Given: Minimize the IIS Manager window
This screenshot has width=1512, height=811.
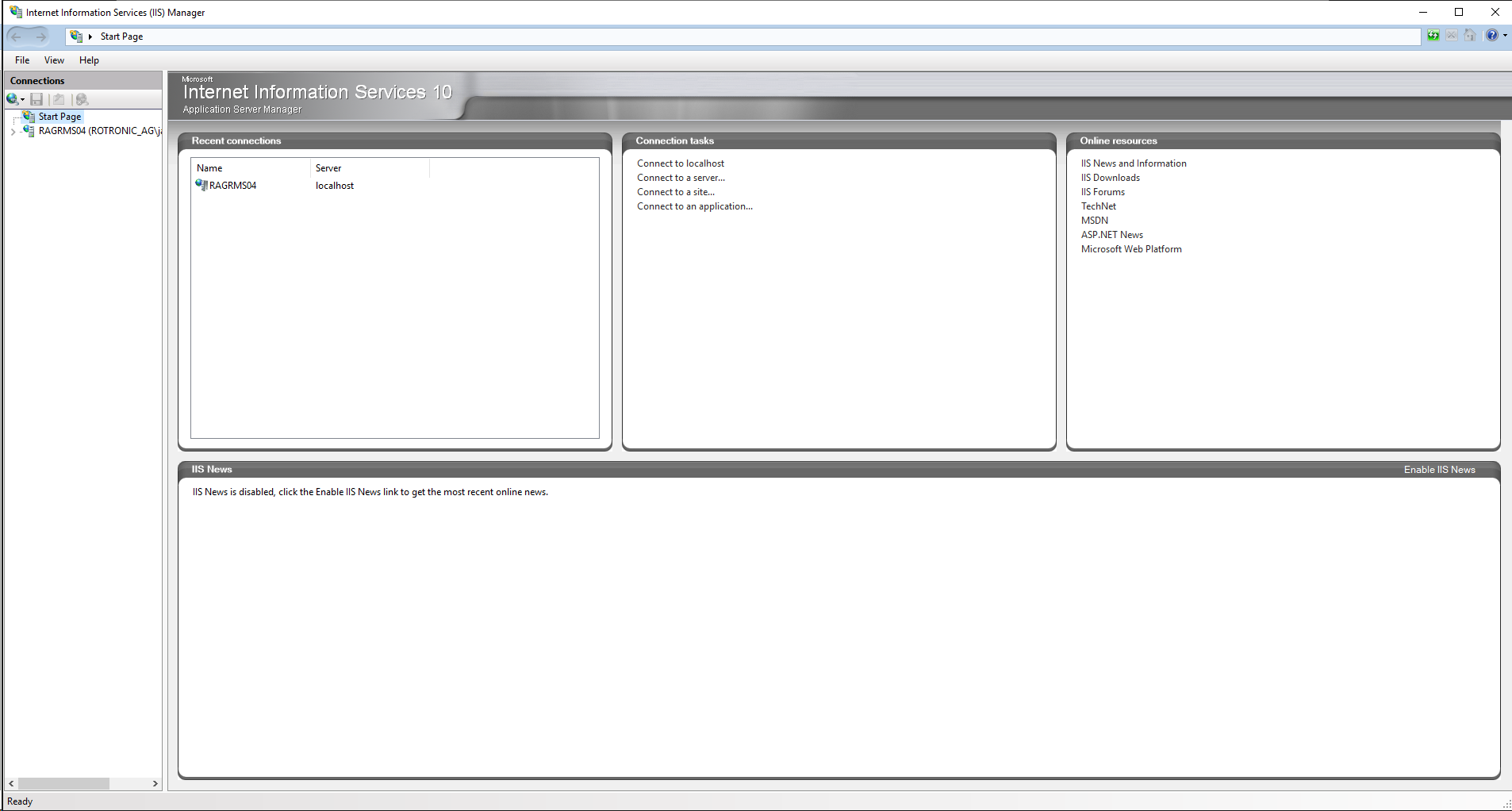Looking at the screenshot, I should click(x=1423, y=12).
